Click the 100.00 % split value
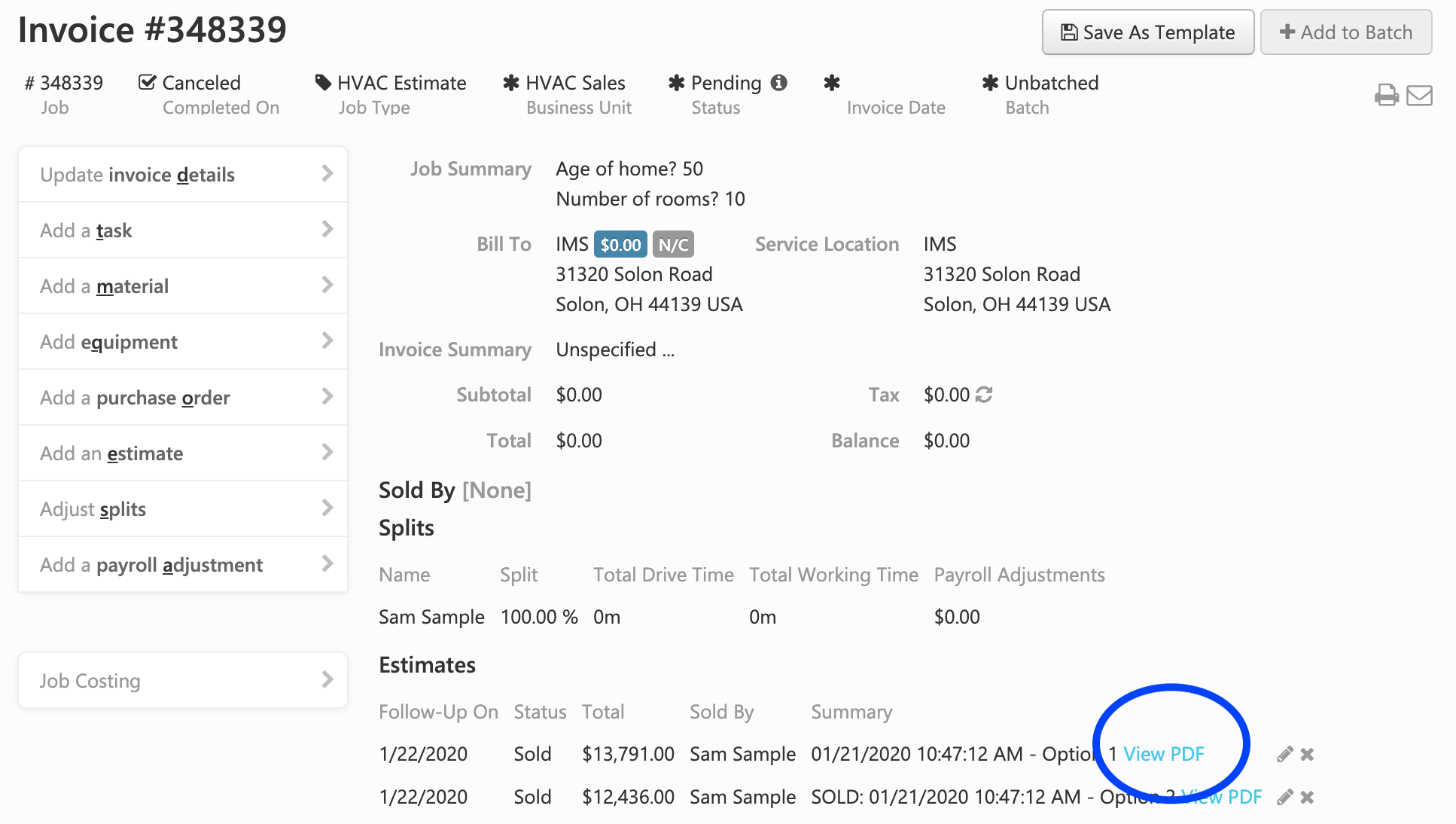Screen dimensions: 1456x824 click(x=539, y=617)
